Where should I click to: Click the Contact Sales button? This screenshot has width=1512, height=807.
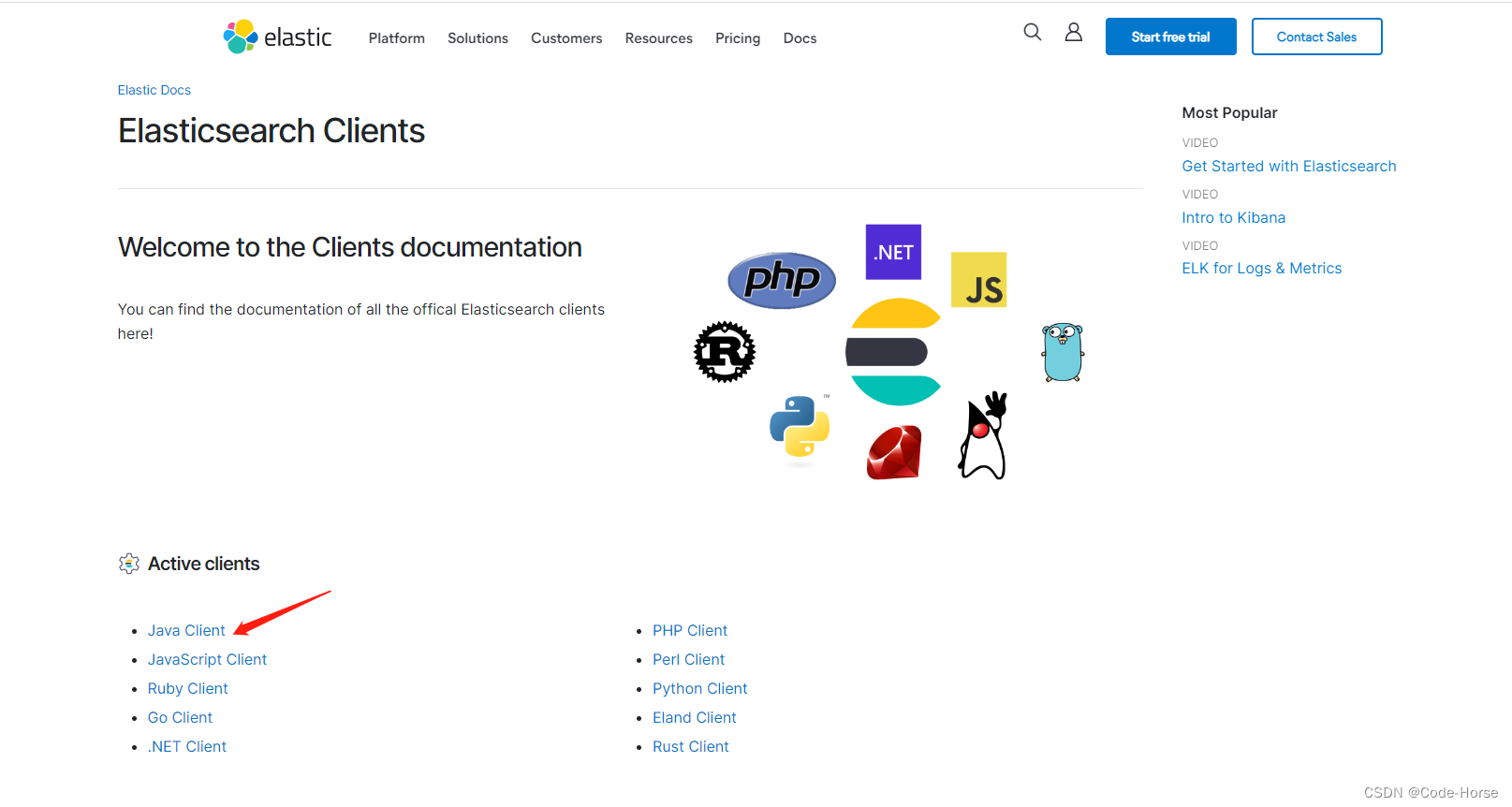pos(1316,37)
